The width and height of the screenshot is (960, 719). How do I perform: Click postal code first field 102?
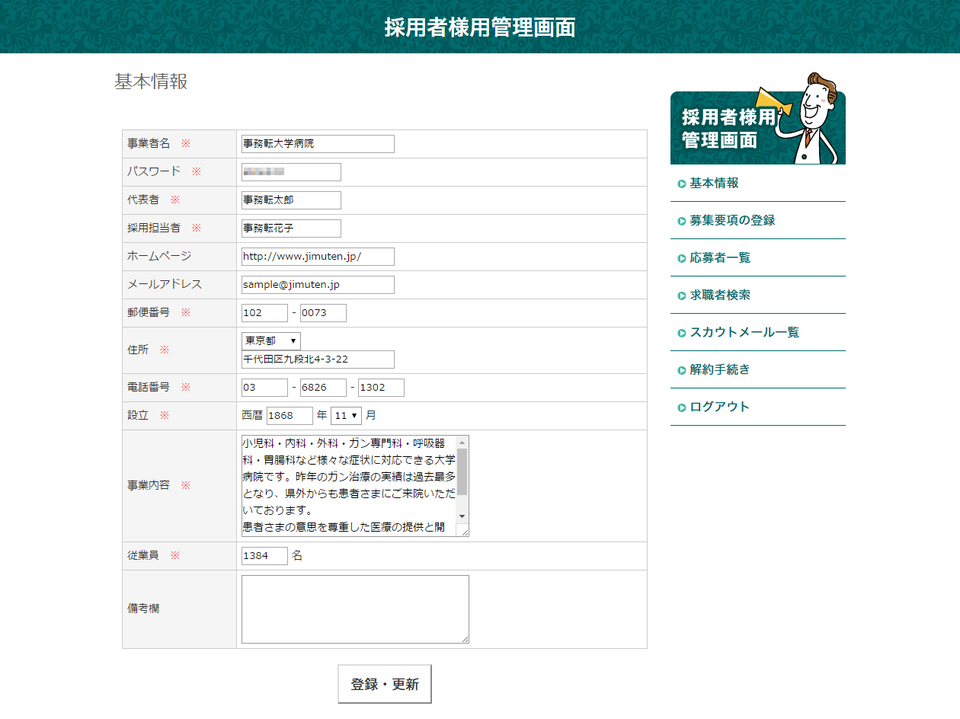click(x=264, y=313)
